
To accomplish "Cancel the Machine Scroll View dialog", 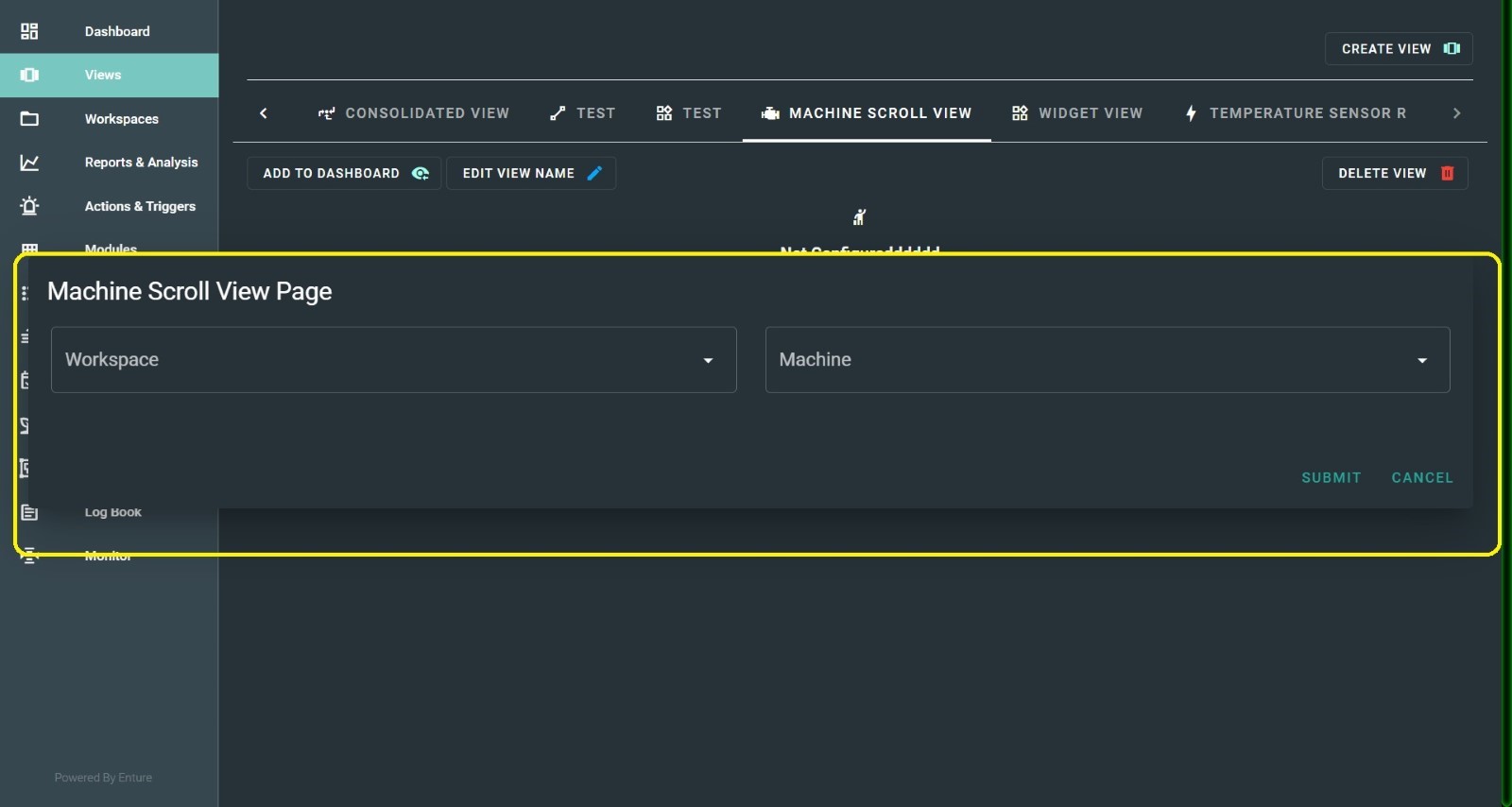I will (1421, 478).
